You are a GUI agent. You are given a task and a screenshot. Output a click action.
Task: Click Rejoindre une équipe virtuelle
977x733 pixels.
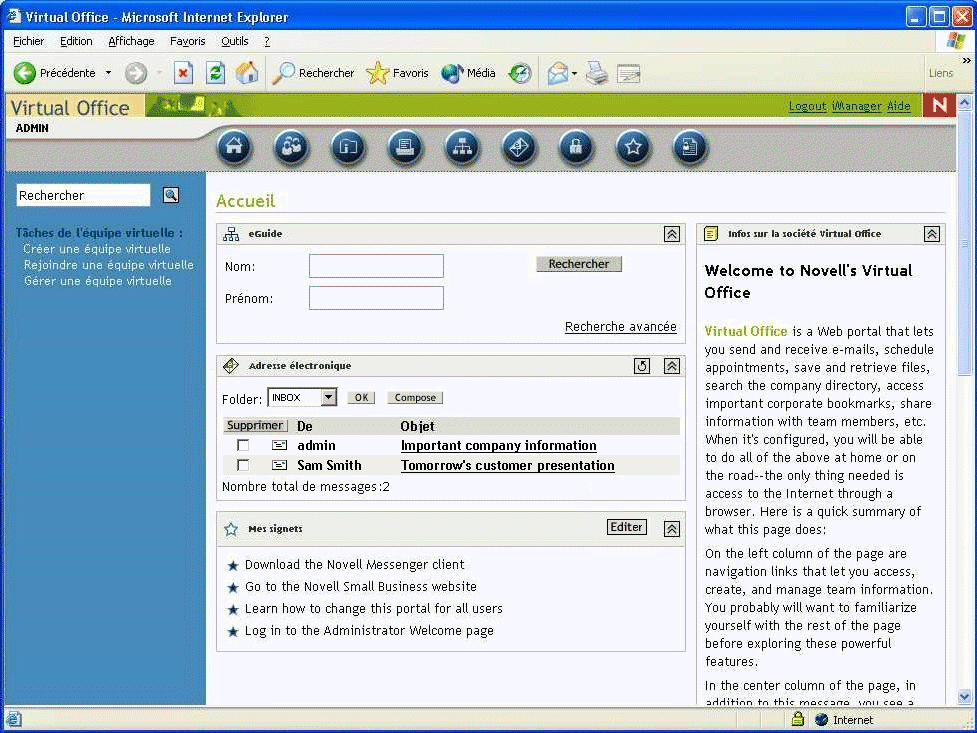coord(109,265)
